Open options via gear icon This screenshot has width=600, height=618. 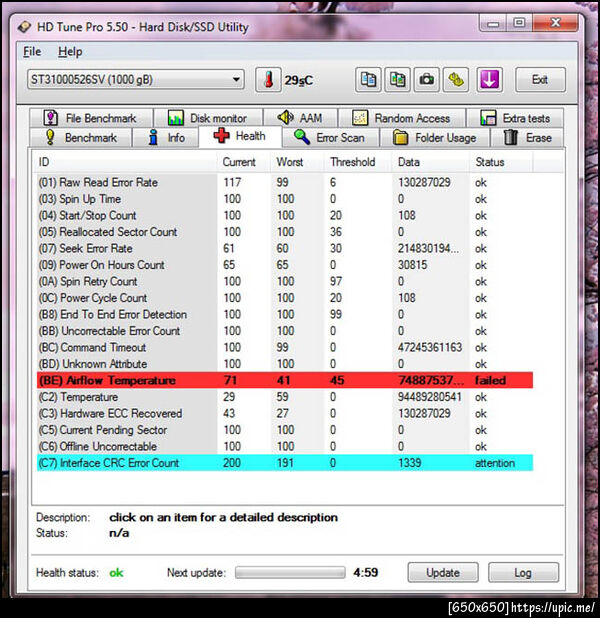pos(456,80)
